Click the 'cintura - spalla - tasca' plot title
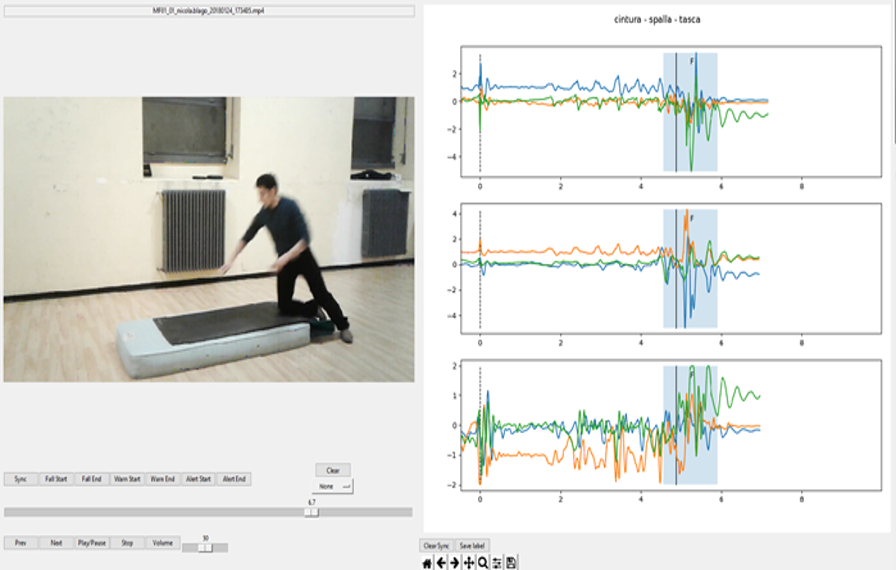Viewport: 896px width, 570px height. point(657,19)
